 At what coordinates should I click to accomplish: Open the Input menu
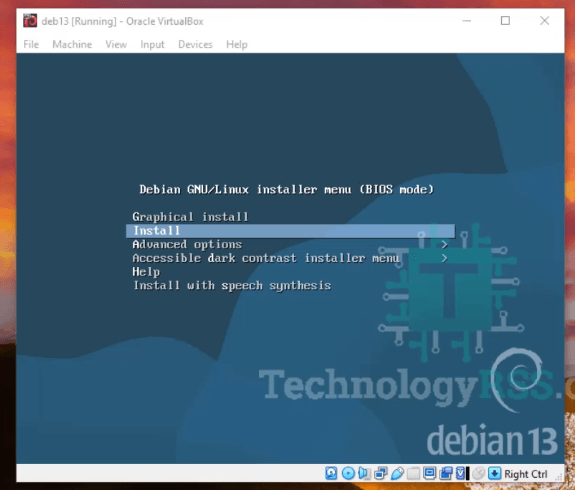pos(152,44)
